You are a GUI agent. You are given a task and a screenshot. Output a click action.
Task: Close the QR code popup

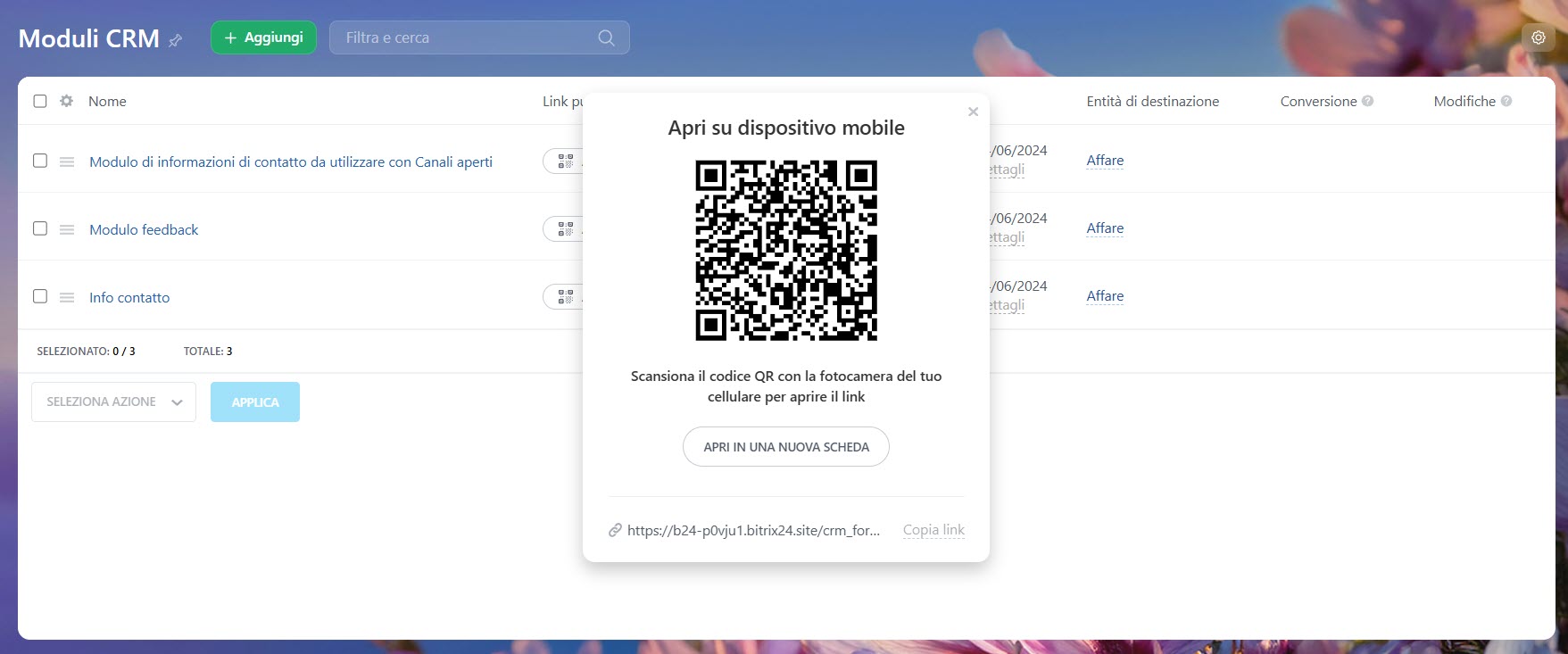(973, 112)
